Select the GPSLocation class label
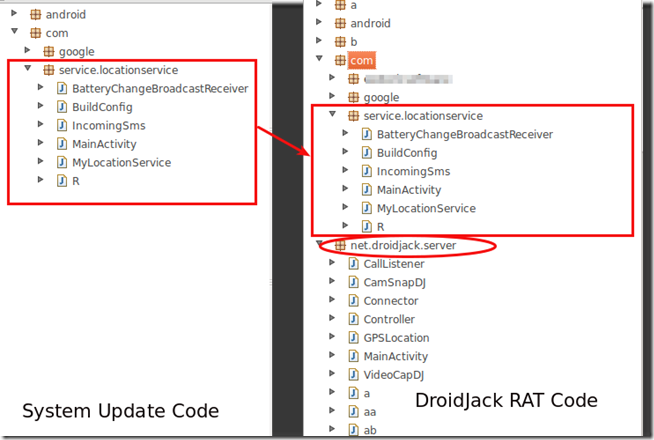 point(396,338)
